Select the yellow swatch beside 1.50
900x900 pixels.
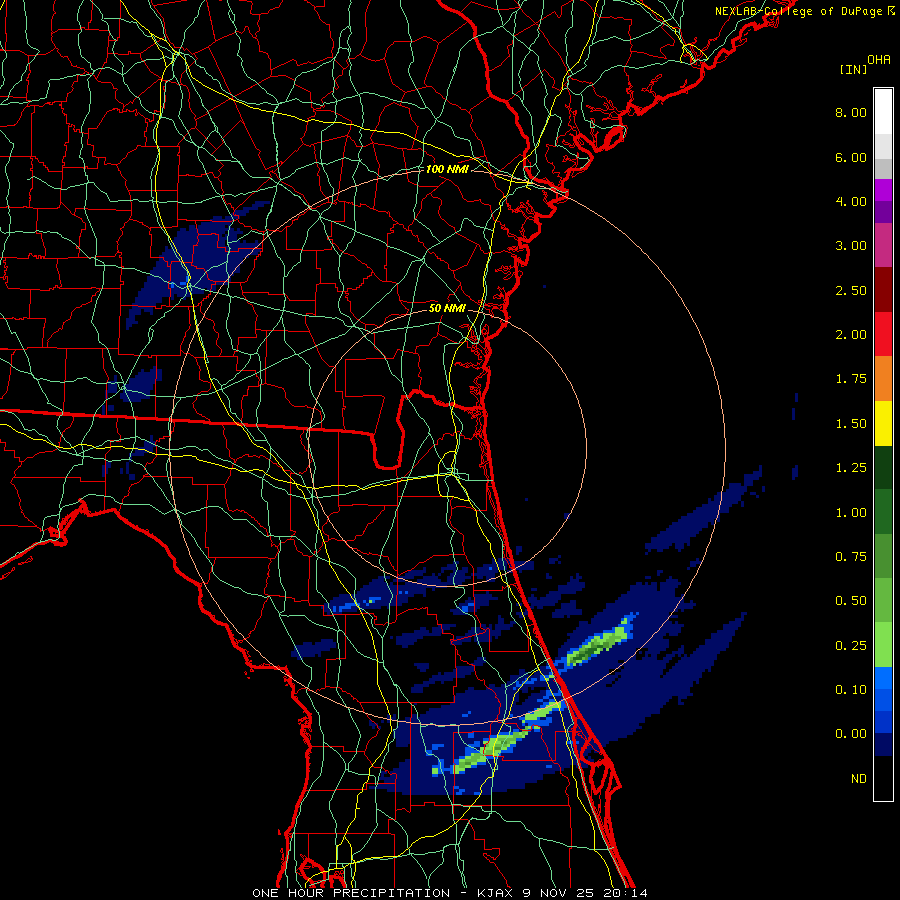pos(883,423)
